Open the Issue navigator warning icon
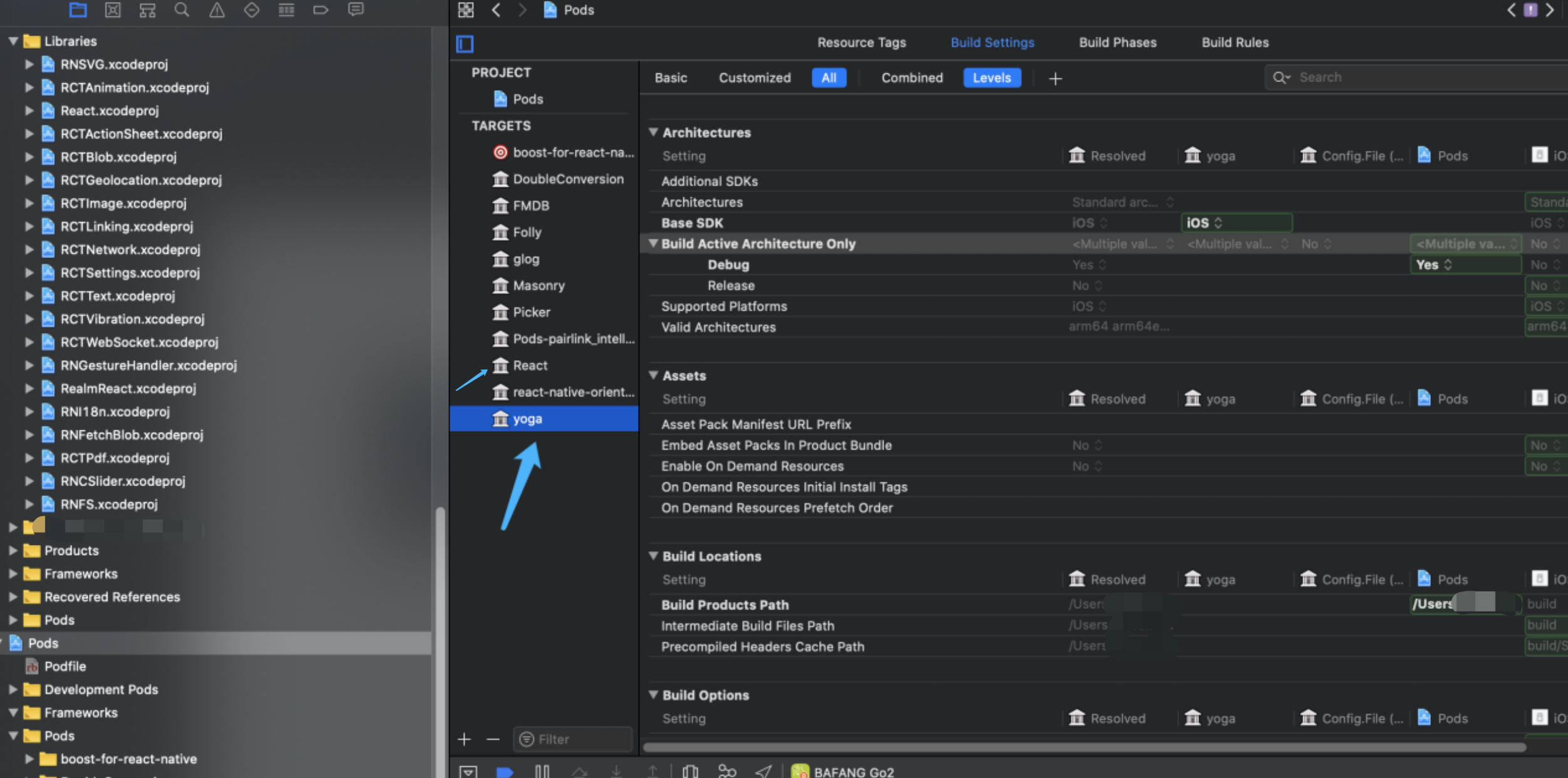Viewport: 1568px width, 778px height. click(217, 9)
